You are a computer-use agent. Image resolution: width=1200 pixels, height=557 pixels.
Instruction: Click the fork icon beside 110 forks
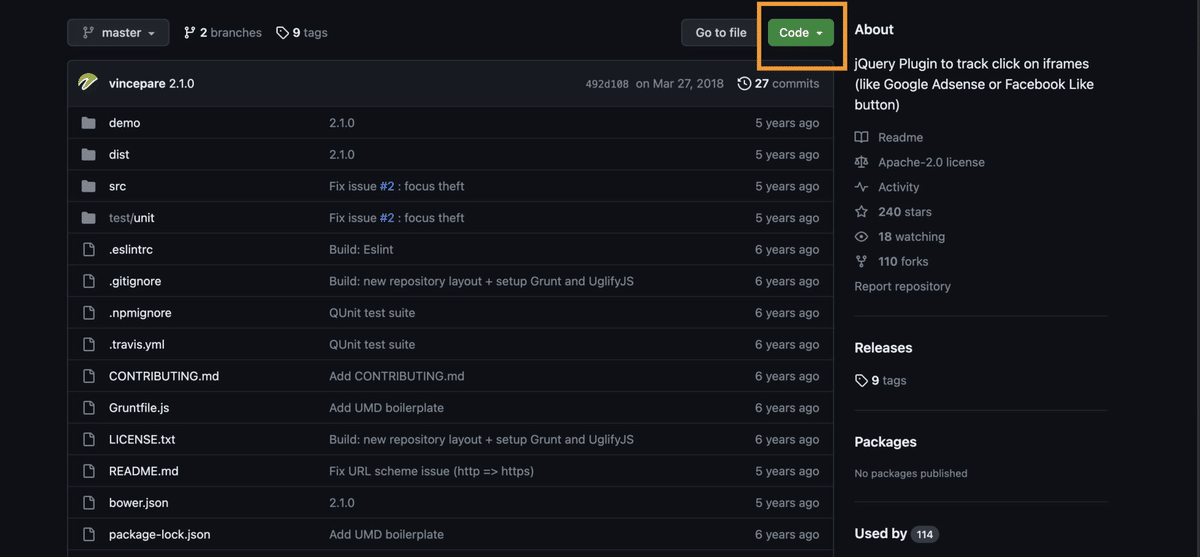[862, 262]
